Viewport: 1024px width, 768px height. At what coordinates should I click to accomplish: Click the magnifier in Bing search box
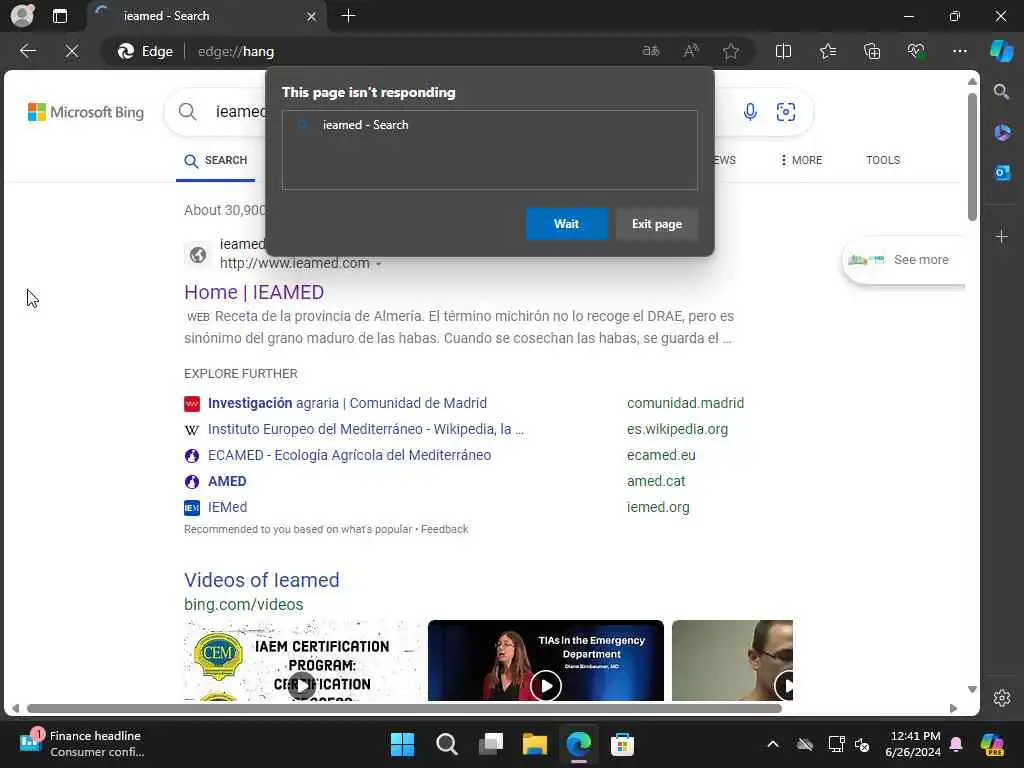[187, 112]
